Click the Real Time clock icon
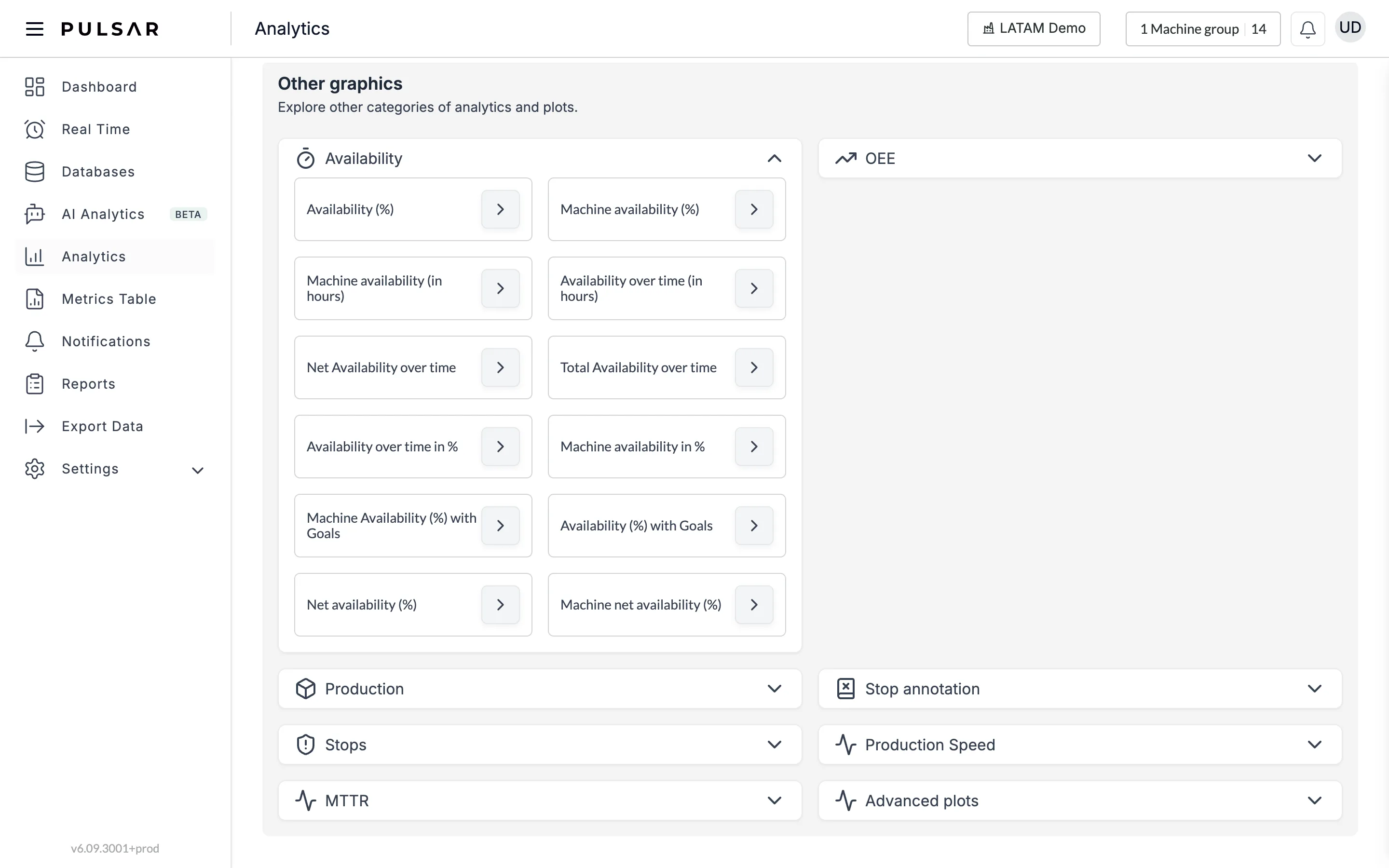The image size is (1389, 868). (34, 129)
